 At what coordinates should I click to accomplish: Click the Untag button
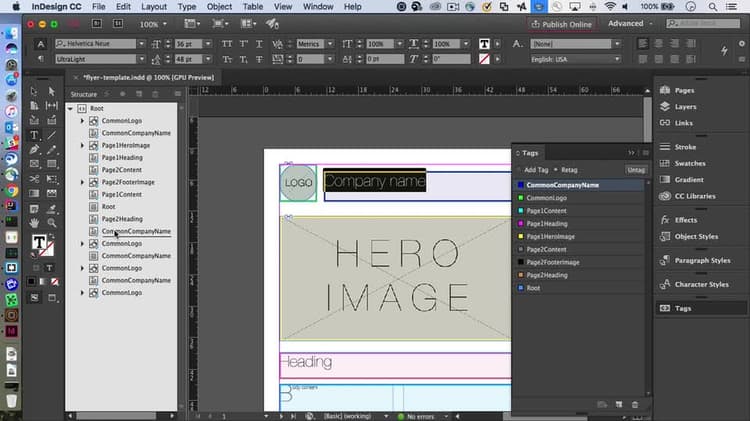[x=636, y=170]
